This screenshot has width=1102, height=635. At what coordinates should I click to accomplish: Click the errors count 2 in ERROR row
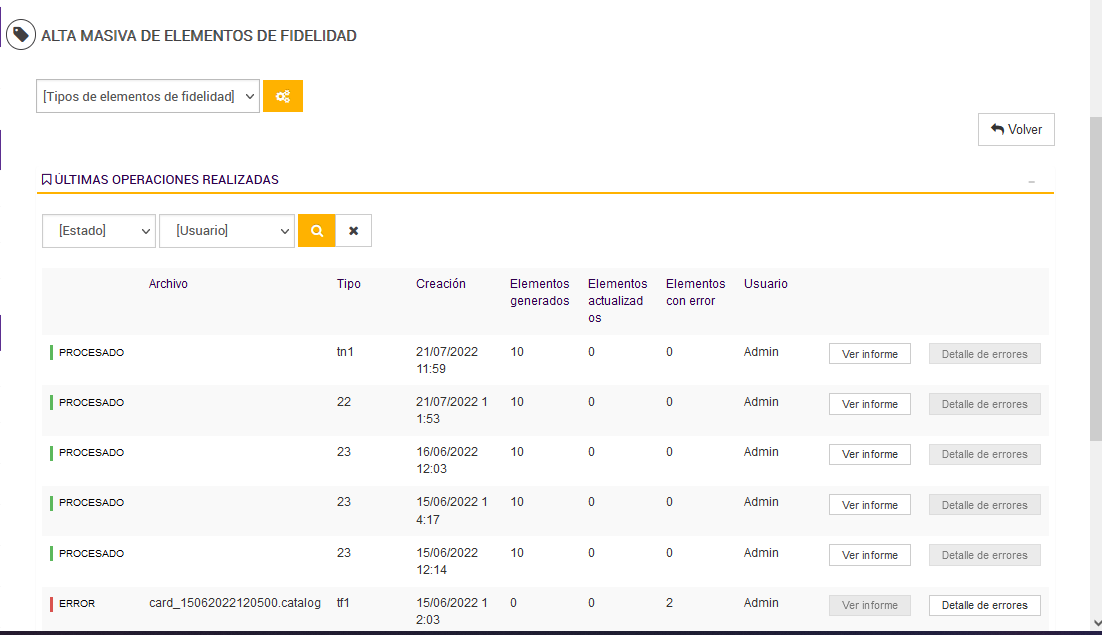[669, 603]
